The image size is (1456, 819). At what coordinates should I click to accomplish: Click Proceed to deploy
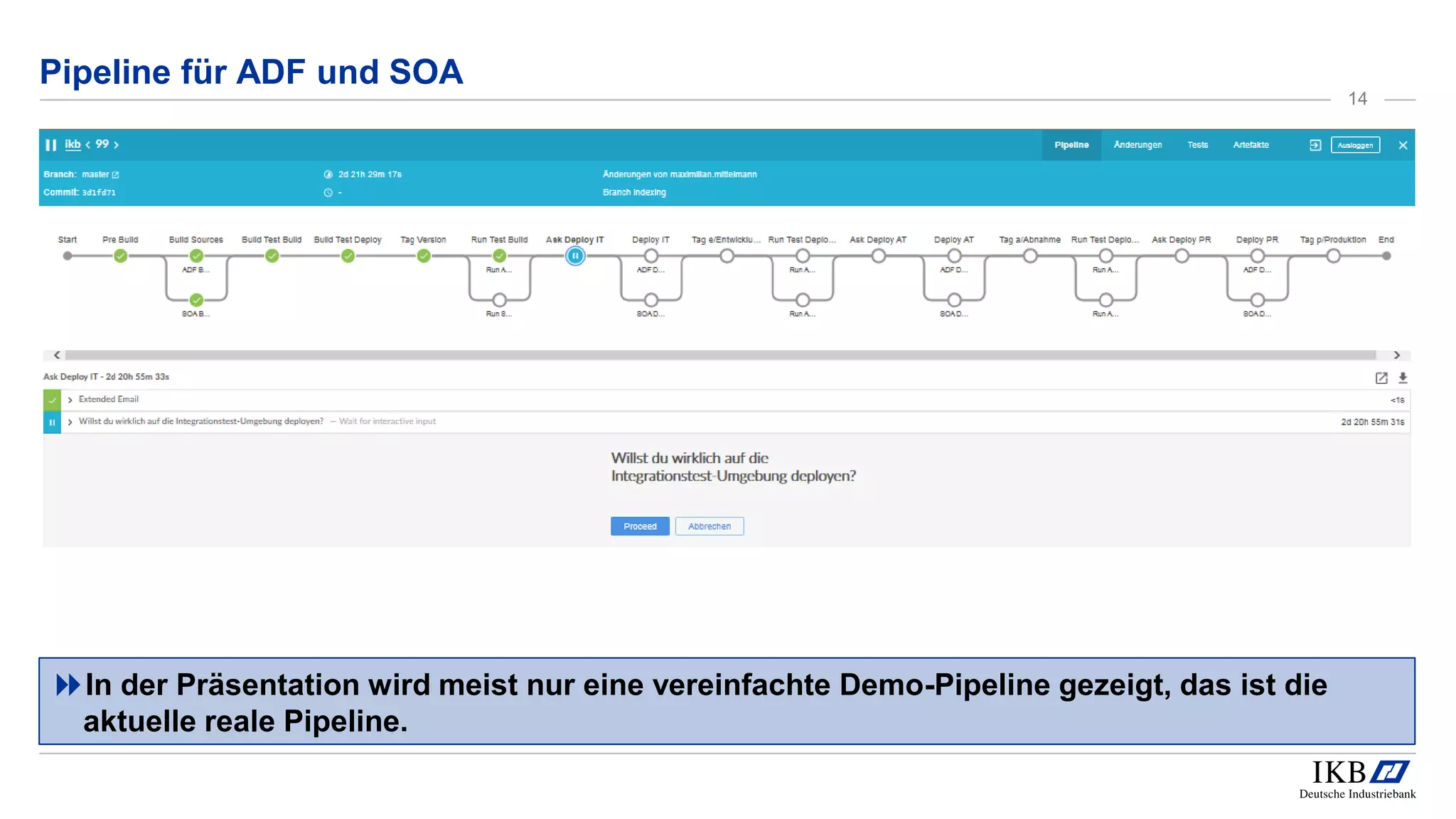pos(640,526)
